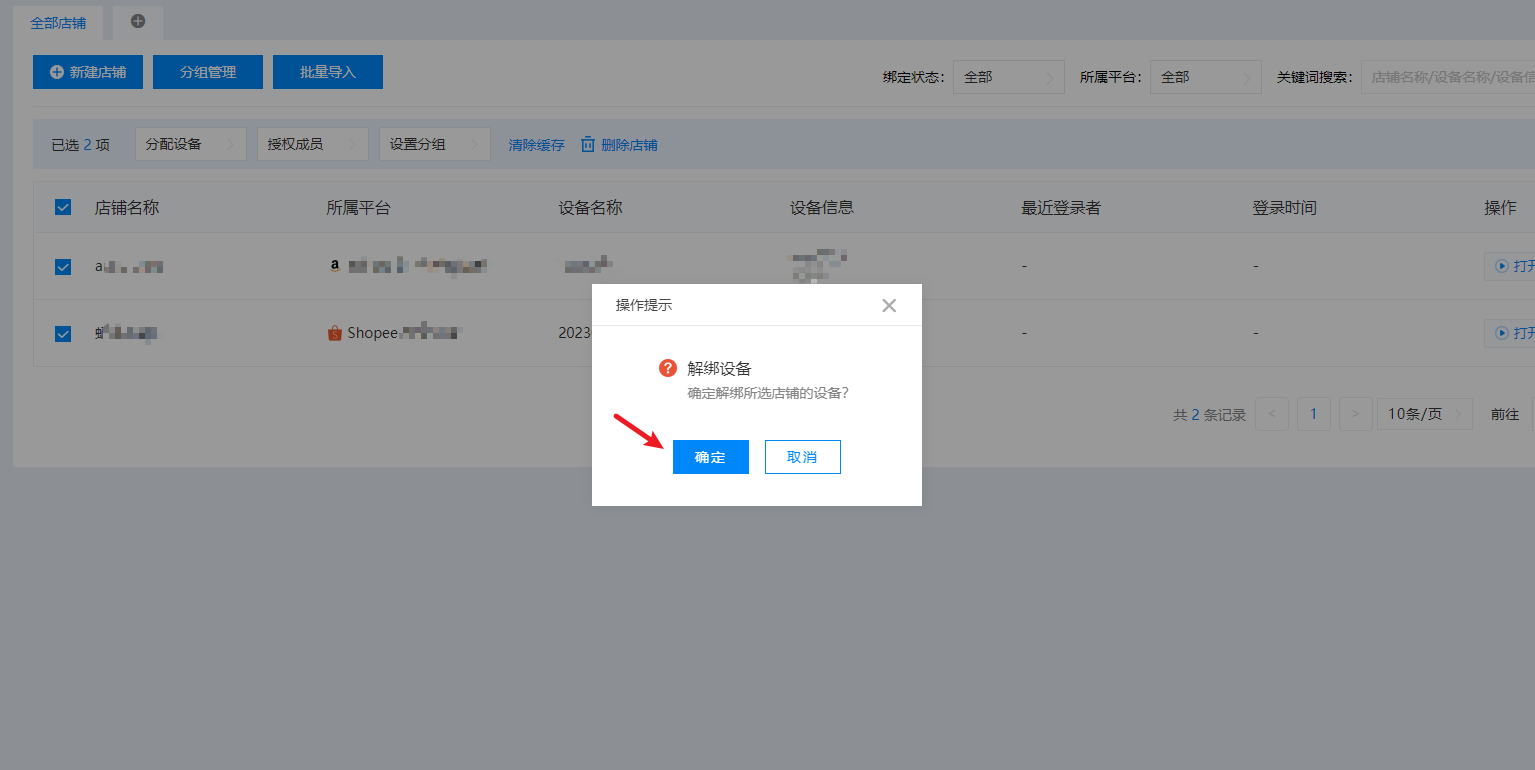Uncheck the Shopee store row checkbox

(63, 334)
